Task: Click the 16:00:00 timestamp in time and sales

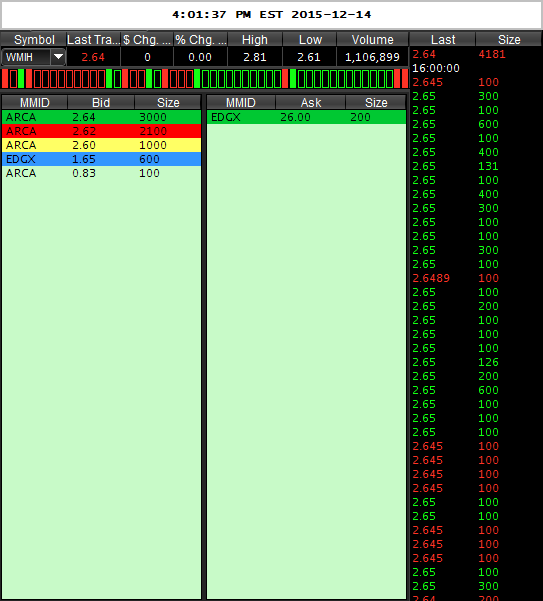Action: pos(436,68)
